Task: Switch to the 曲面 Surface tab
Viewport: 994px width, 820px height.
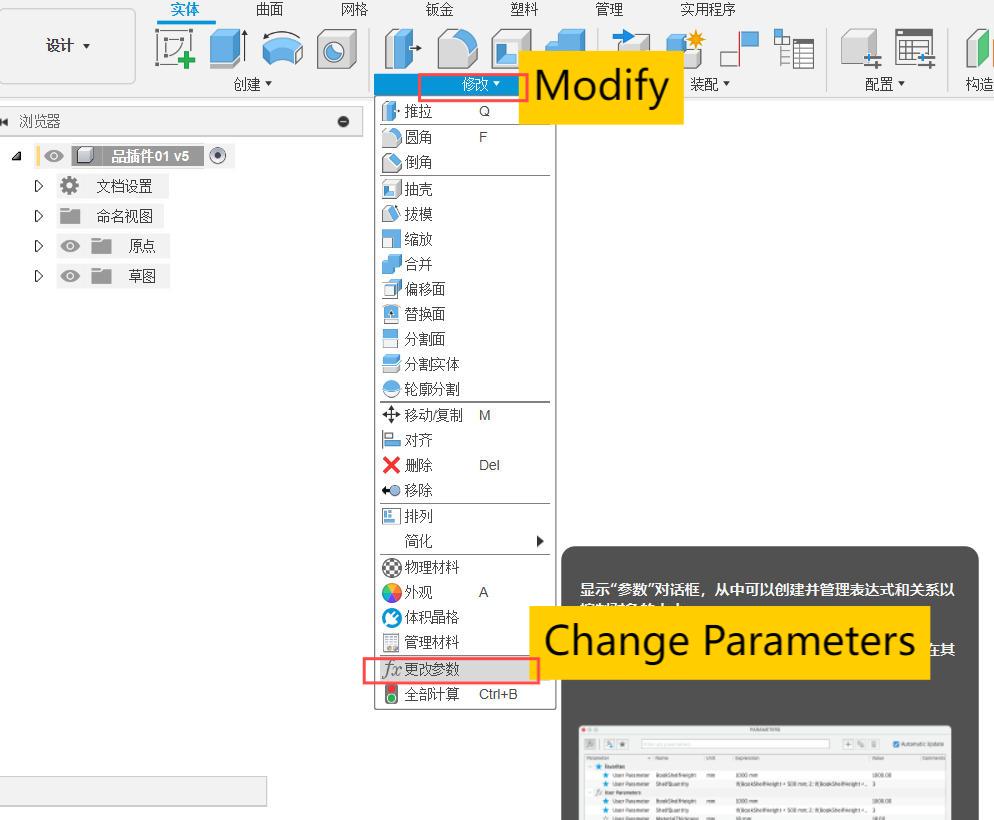Action: (x=269, y=10)
